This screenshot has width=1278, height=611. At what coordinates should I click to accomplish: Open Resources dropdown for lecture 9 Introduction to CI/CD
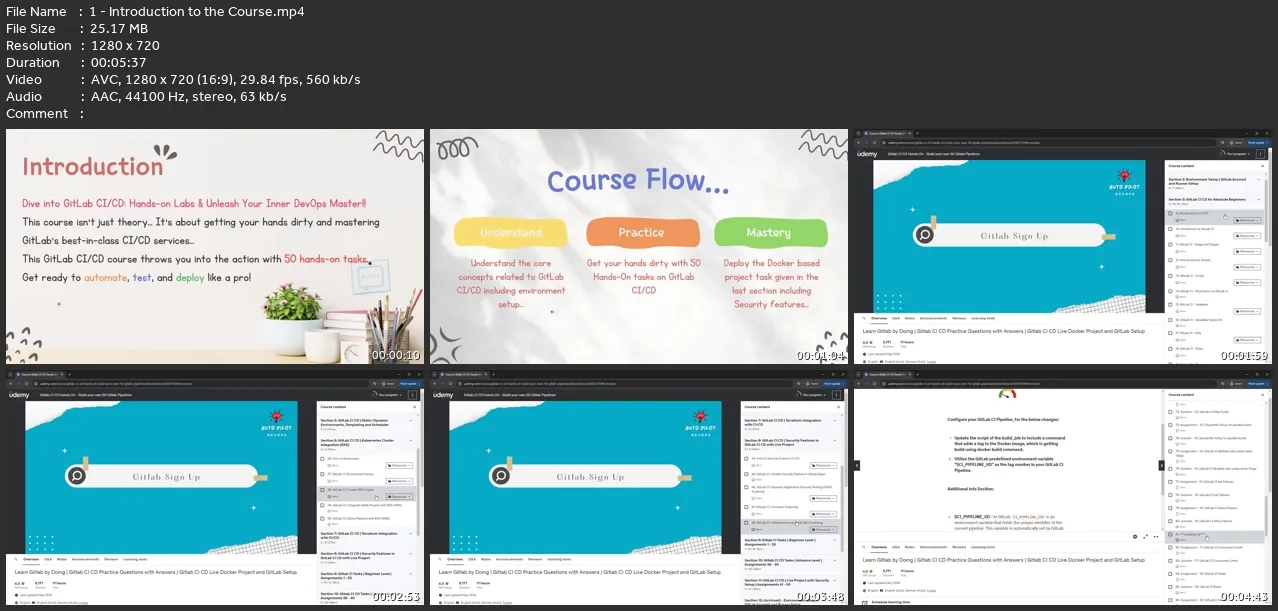(1247, 220)
